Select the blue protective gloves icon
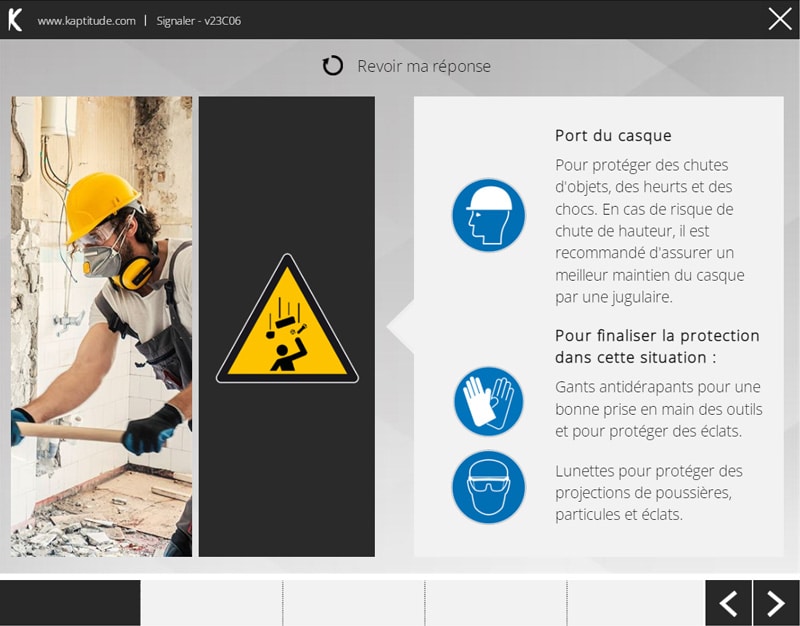The width and height of the screenshot is (800, 626). (x=488, y=401)
